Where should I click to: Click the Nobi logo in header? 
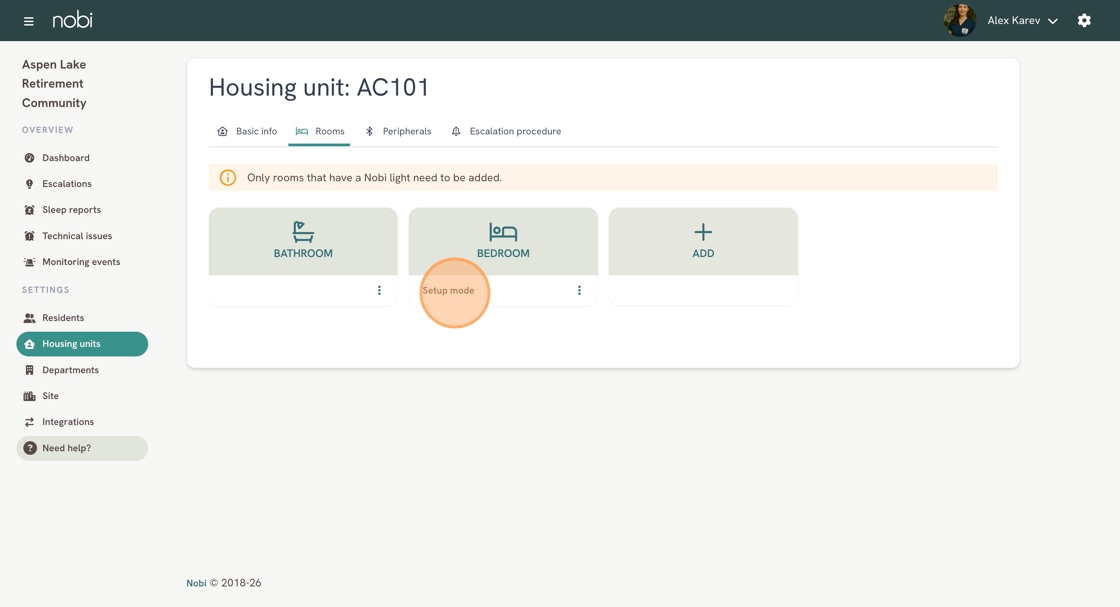[72, 20]
